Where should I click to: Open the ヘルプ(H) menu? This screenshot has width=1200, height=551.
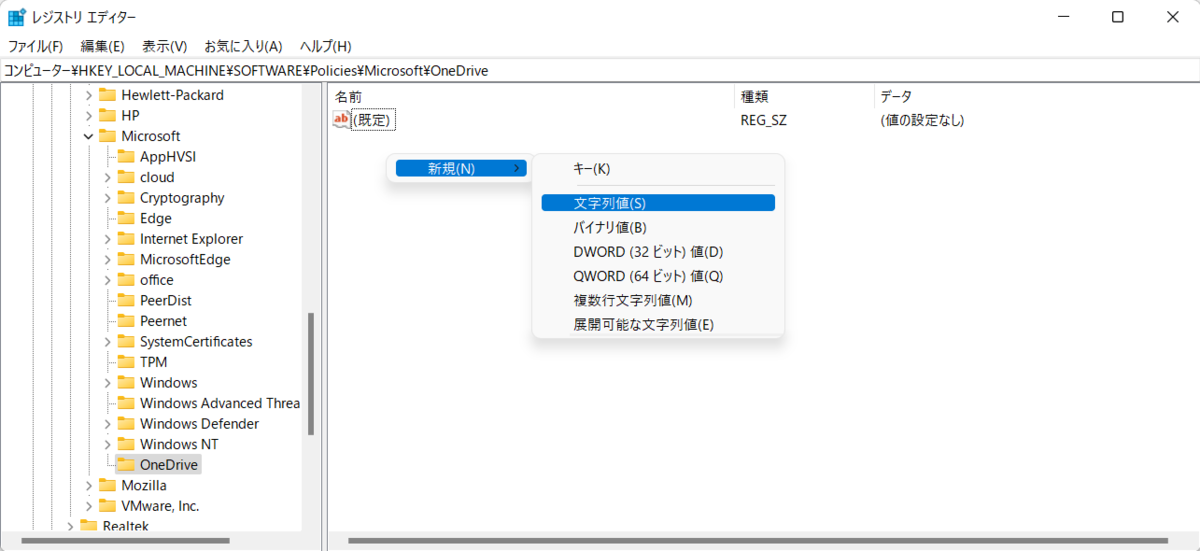(x=326, y=46)
